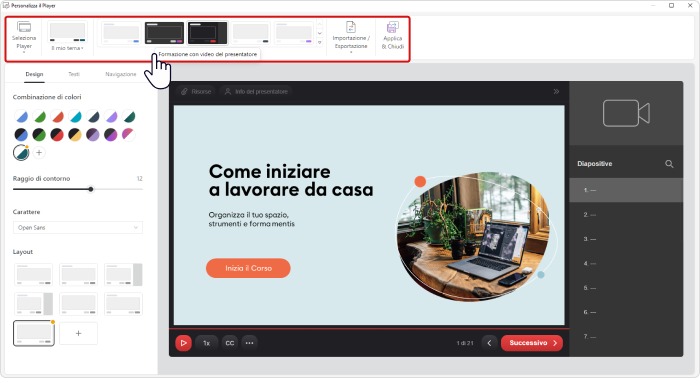This screenshot has height=378, width=700.
Task: Pick the white and dark teal color scheme
Action: click(129, 116)
